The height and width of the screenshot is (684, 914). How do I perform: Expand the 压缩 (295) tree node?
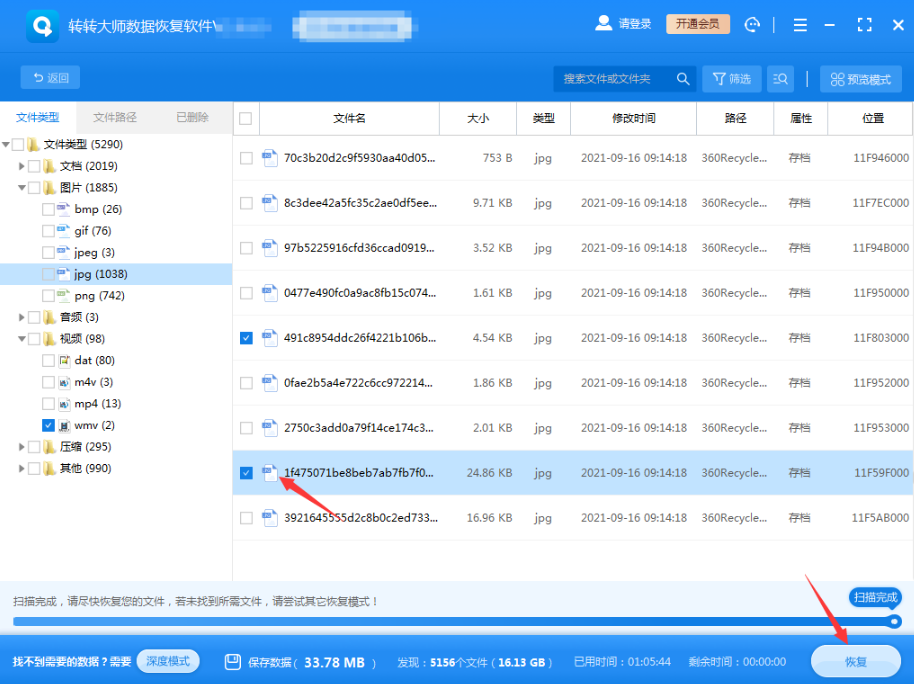pos(20,446)
